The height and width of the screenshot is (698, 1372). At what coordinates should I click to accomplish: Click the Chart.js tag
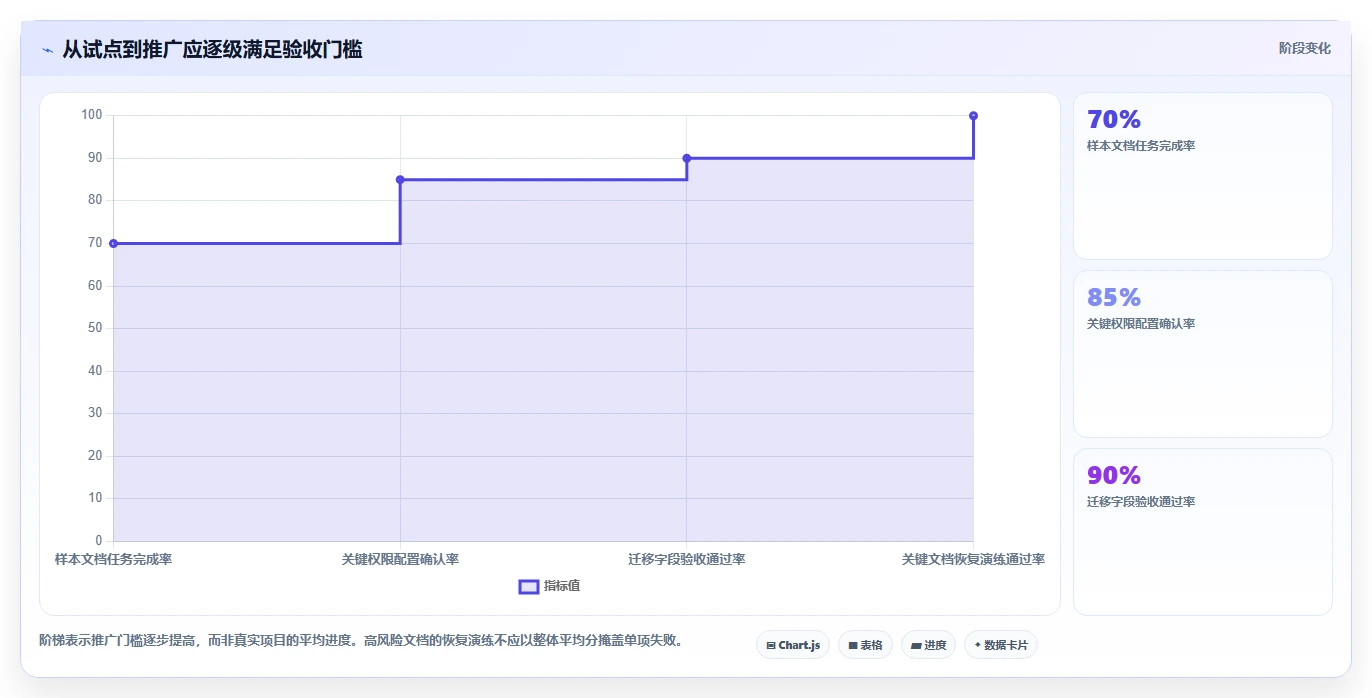coord(793,645)
